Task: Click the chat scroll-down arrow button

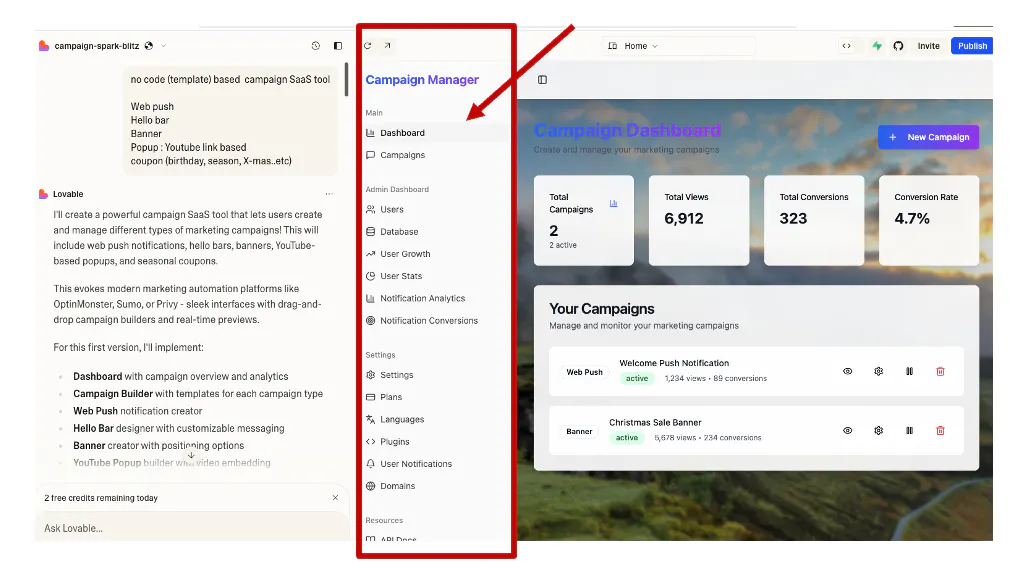Action: point(191,455)
